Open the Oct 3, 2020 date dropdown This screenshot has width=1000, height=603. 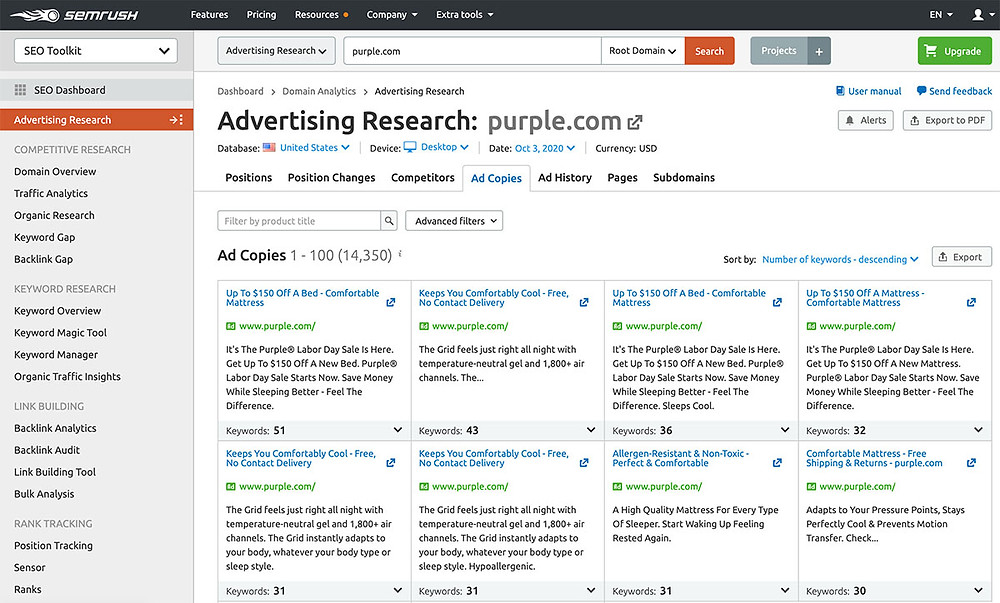(x=545, y=148)
